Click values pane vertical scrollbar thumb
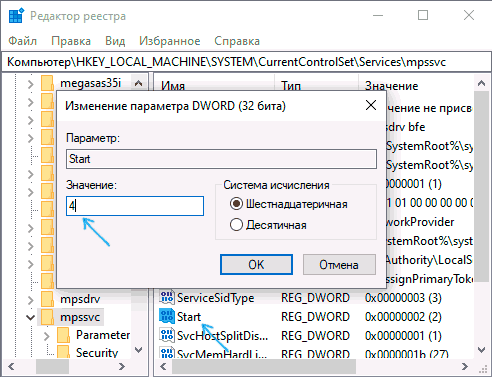The width and height of the screenshot is (492, 377). tap(481, 187)
